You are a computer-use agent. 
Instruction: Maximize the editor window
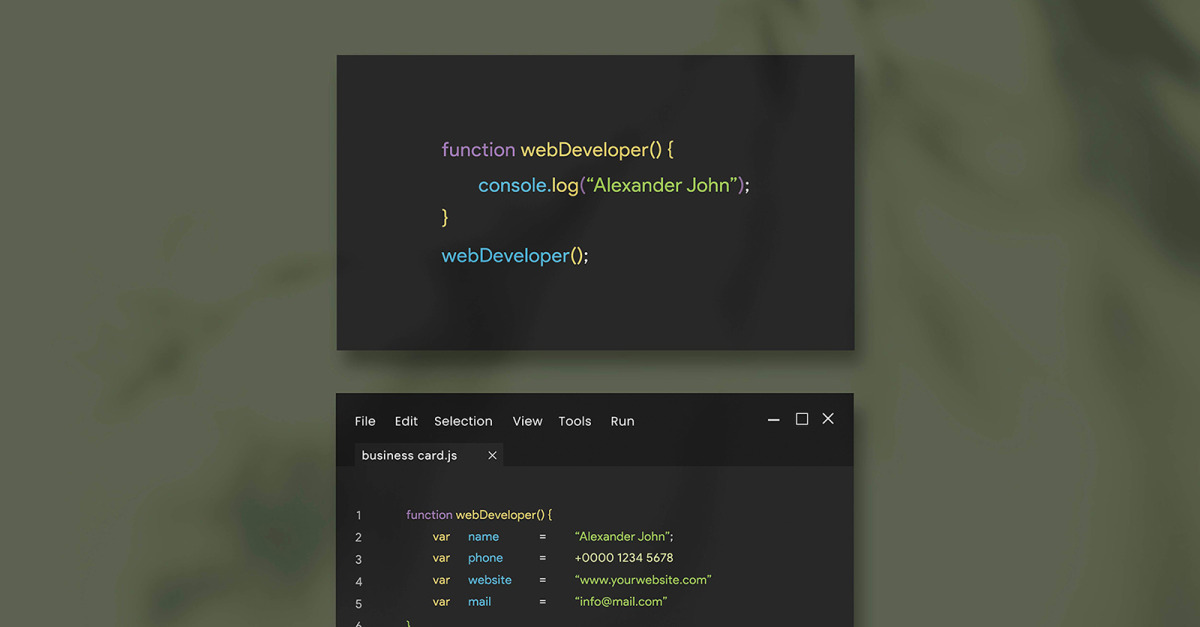pyautogui.click(x=802, y=419)
